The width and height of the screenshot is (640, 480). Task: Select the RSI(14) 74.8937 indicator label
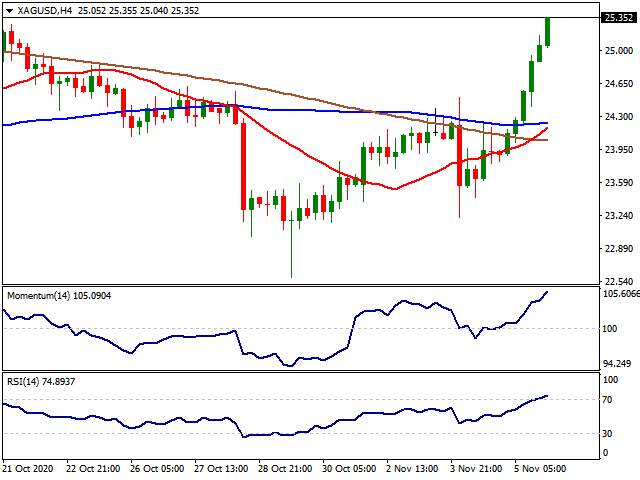41,382
